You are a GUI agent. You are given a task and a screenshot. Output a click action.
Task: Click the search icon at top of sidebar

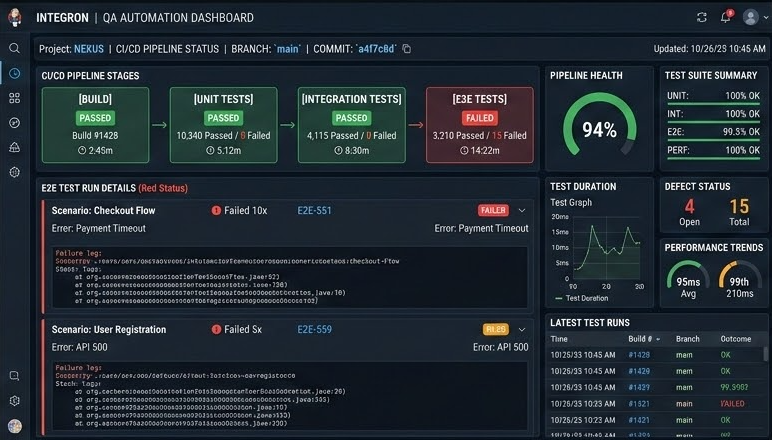14,48
